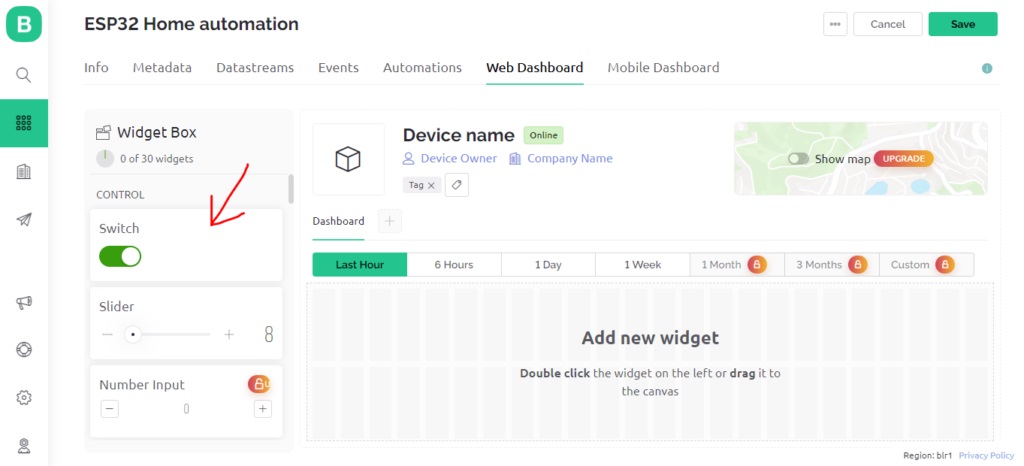Click the Company Name building icon

(515, 159)
